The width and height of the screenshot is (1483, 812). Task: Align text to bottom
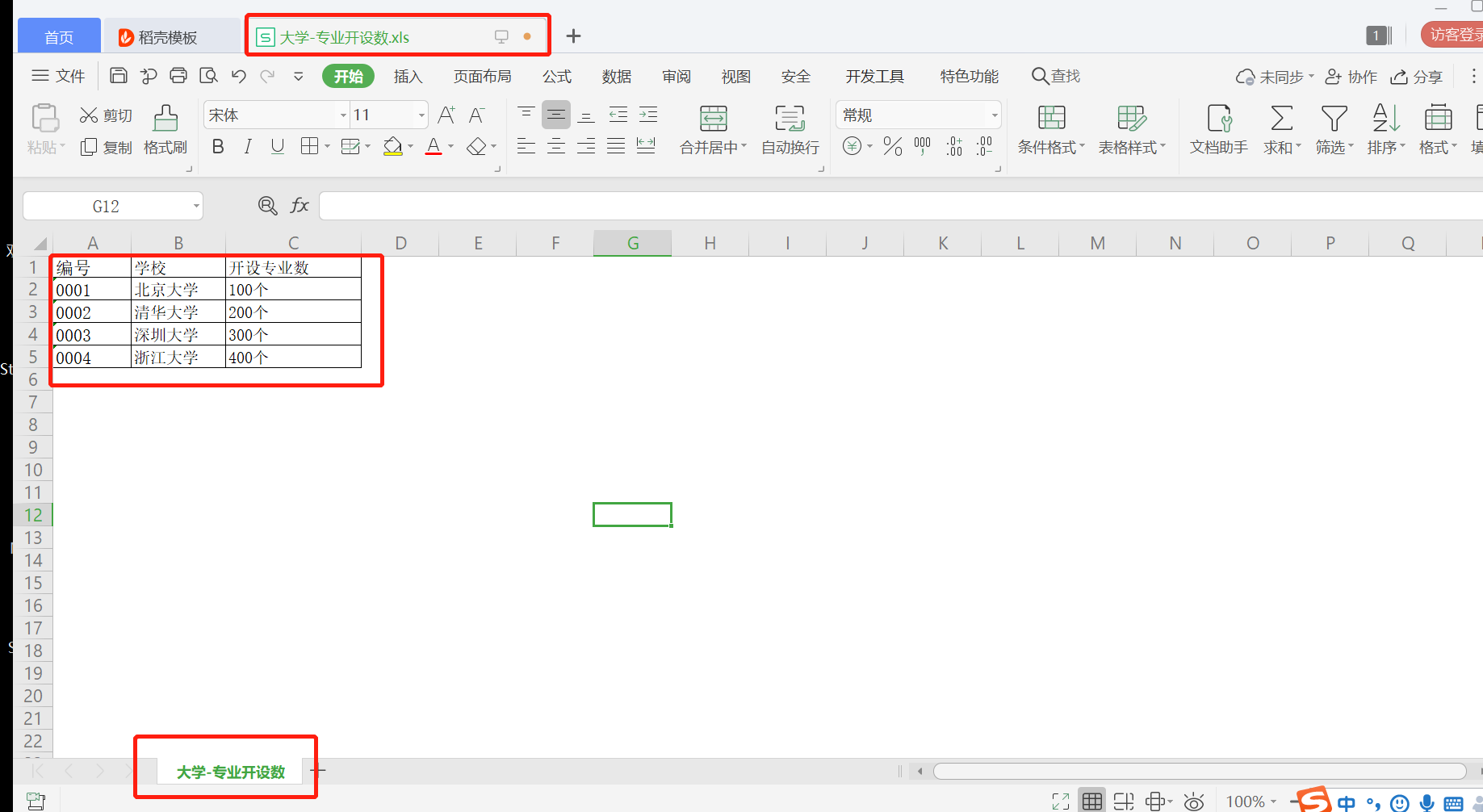point(587,115)
